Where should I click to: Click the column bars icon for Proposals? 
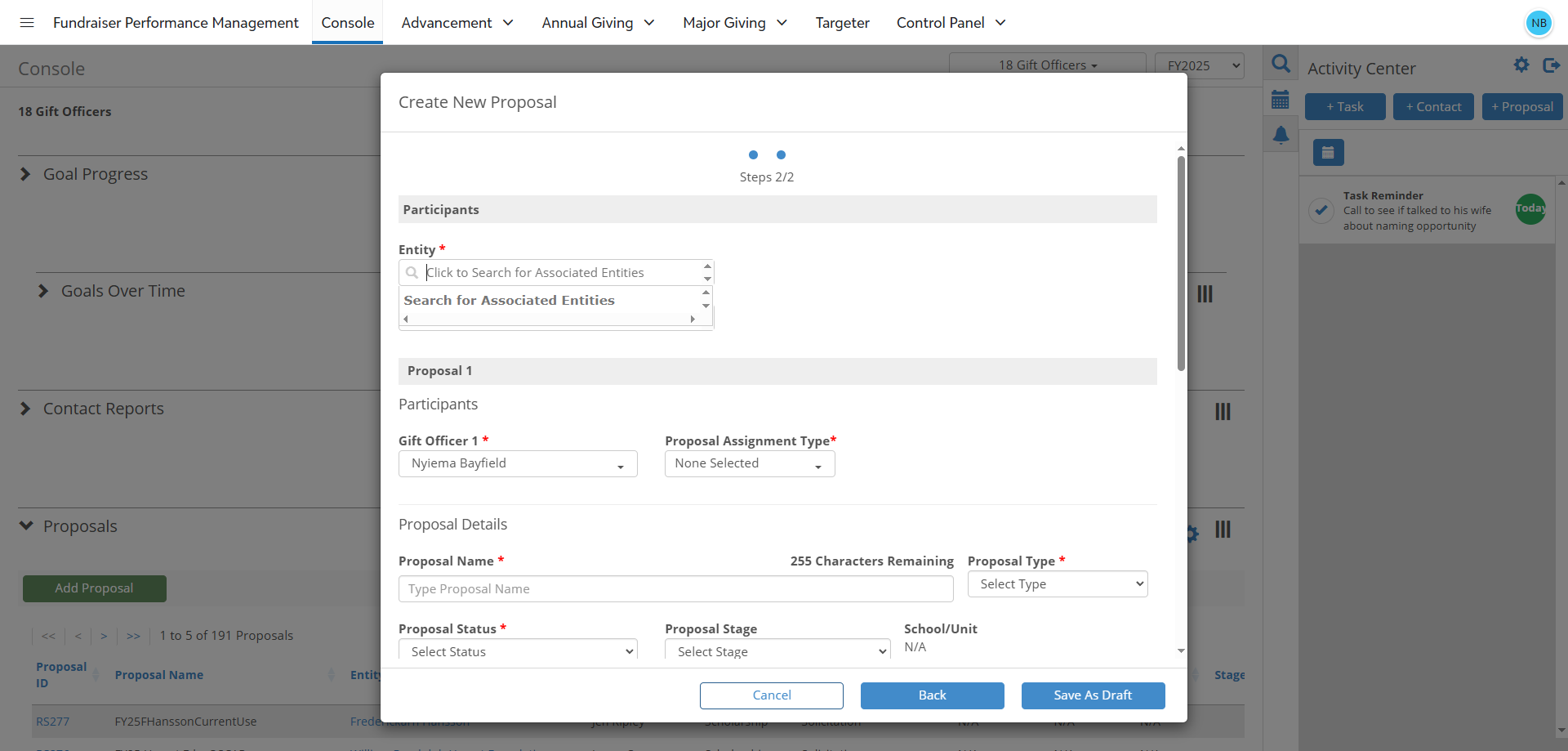click(x=1223, y=529)
